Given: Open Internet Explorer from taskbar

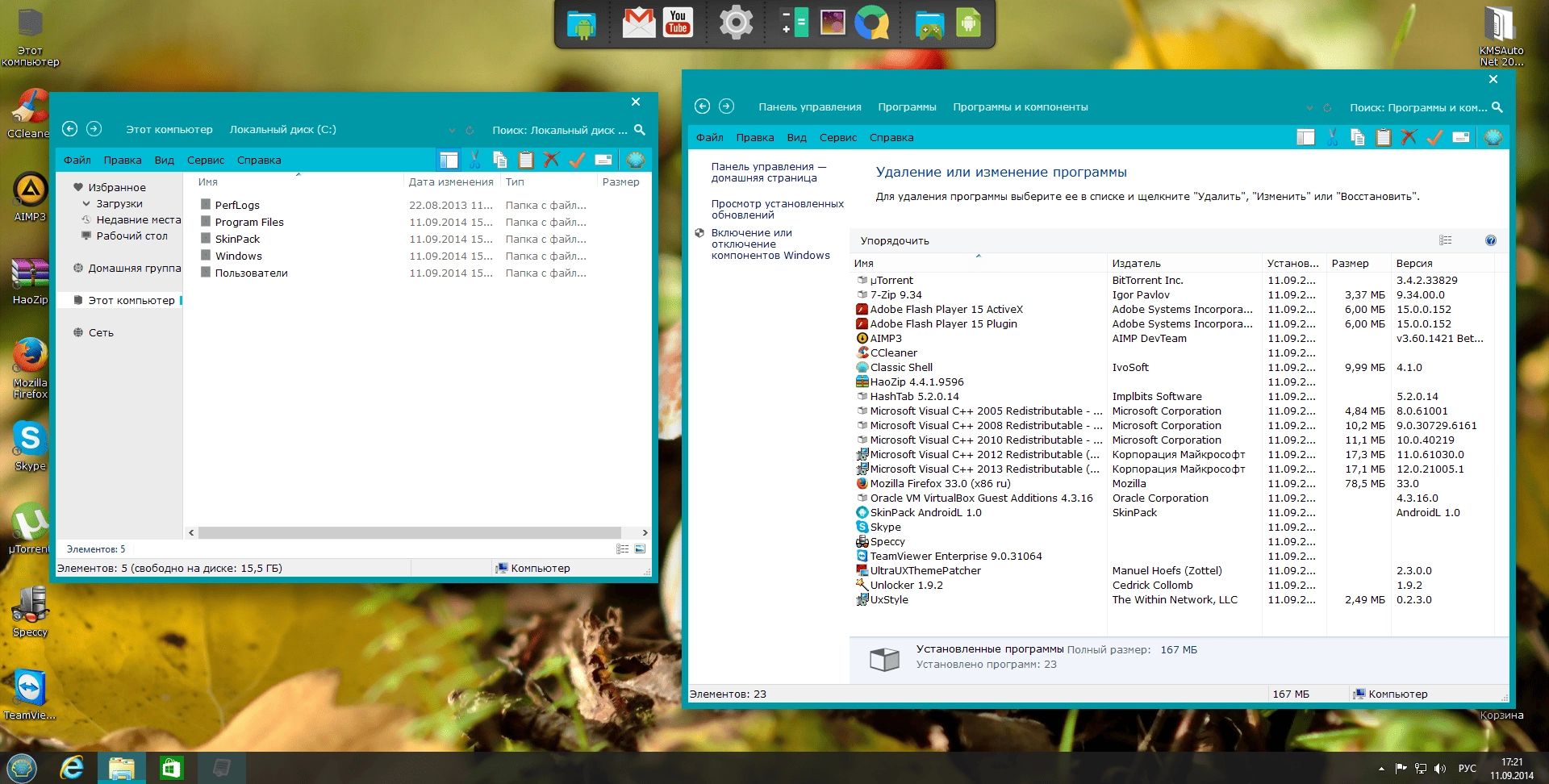Looking at the screenshot, I should pyautogui.click(x=73, y=768).
